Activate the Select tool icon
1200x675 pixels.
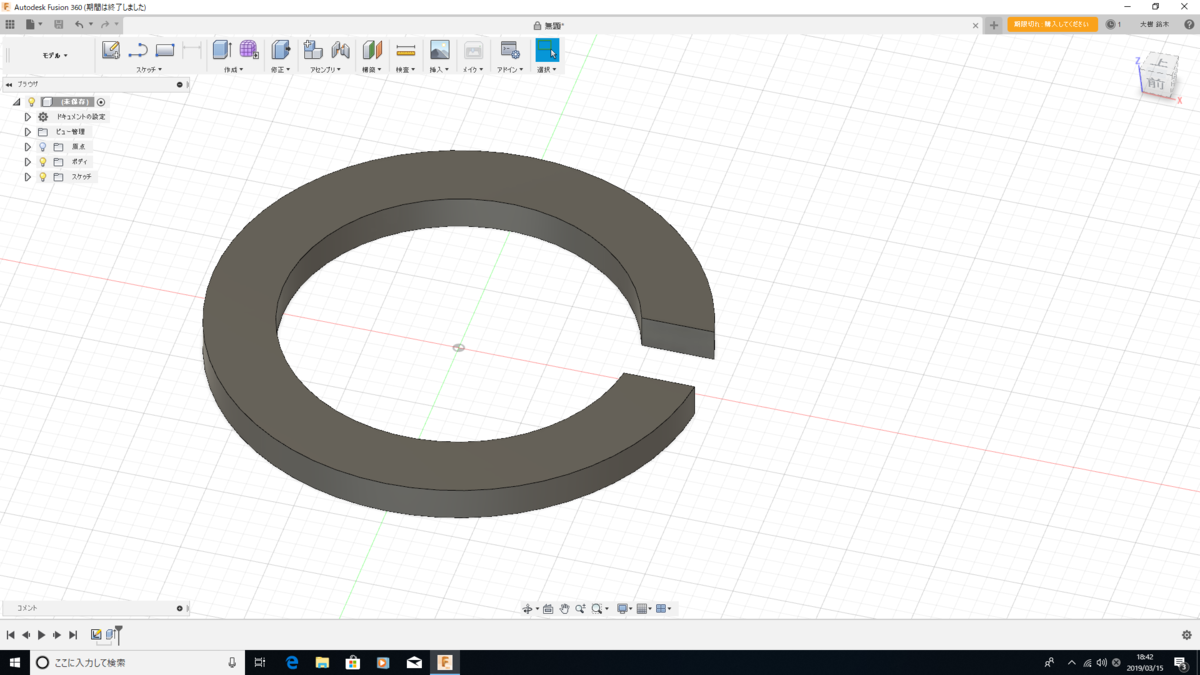tap(547, 50)
